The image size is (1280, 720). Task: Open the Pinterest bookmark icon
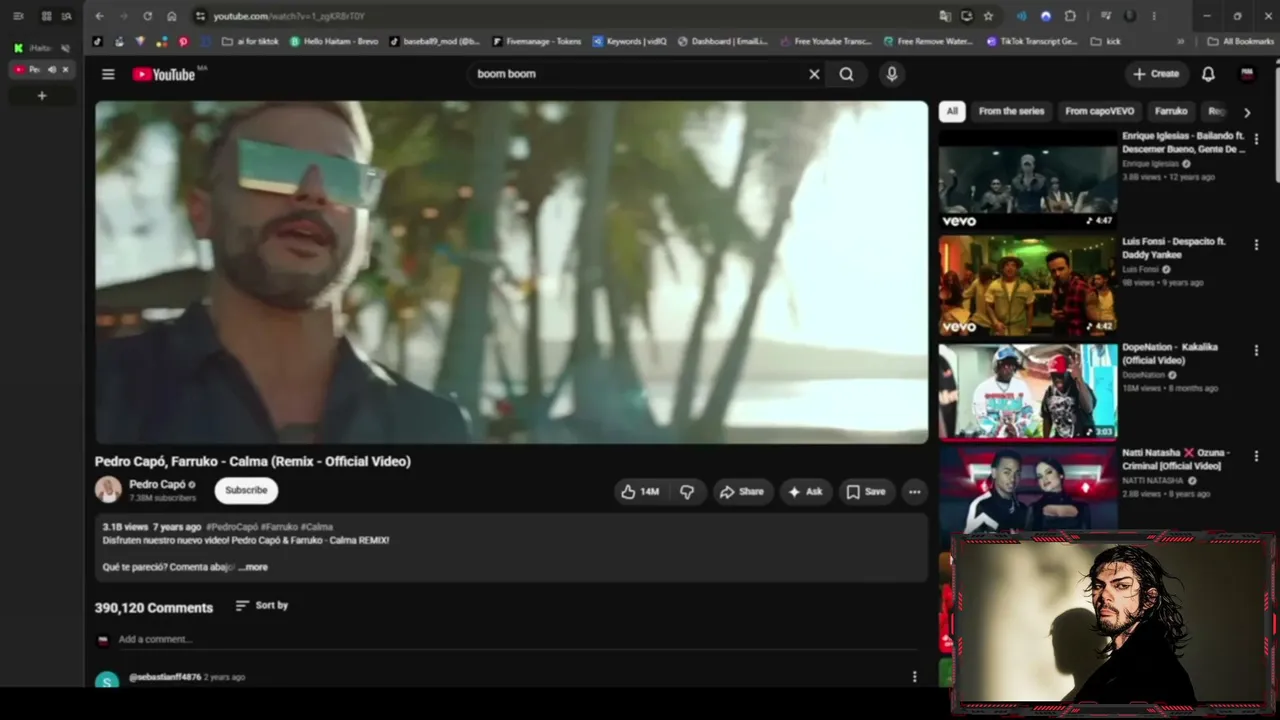tap(183, 42)
